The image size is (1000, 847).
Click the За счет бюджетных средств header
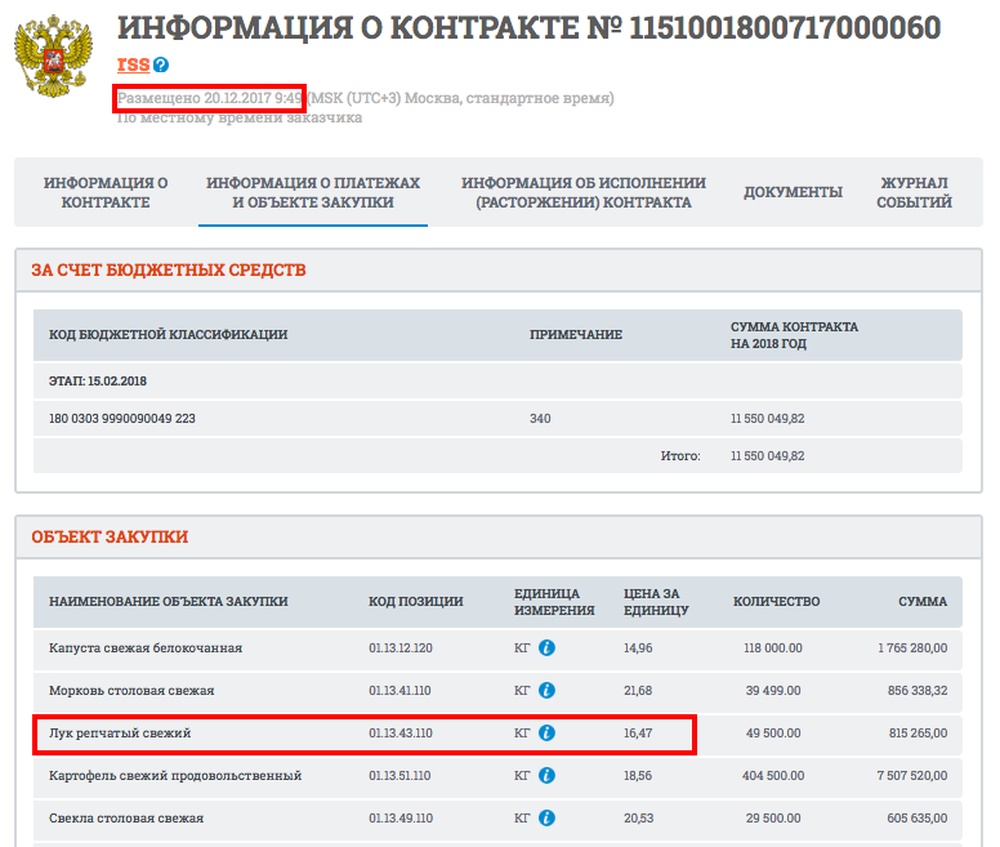tap(168, 270)
